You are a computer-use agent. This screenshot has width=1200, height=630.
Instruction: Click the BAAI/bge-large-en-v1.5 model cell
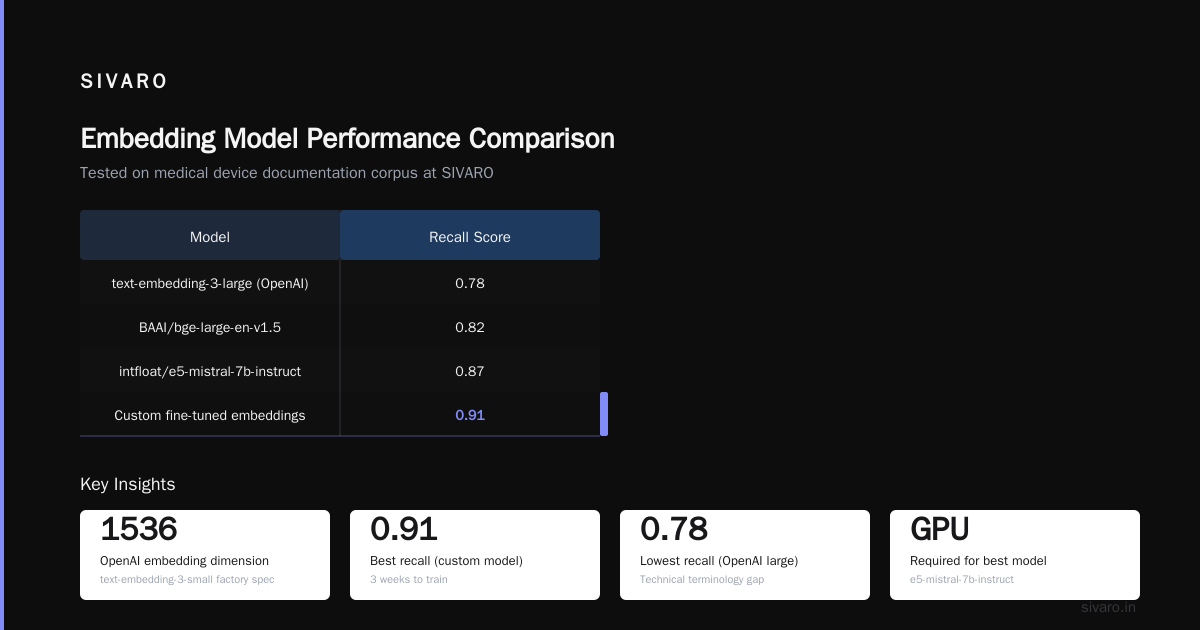210,327
